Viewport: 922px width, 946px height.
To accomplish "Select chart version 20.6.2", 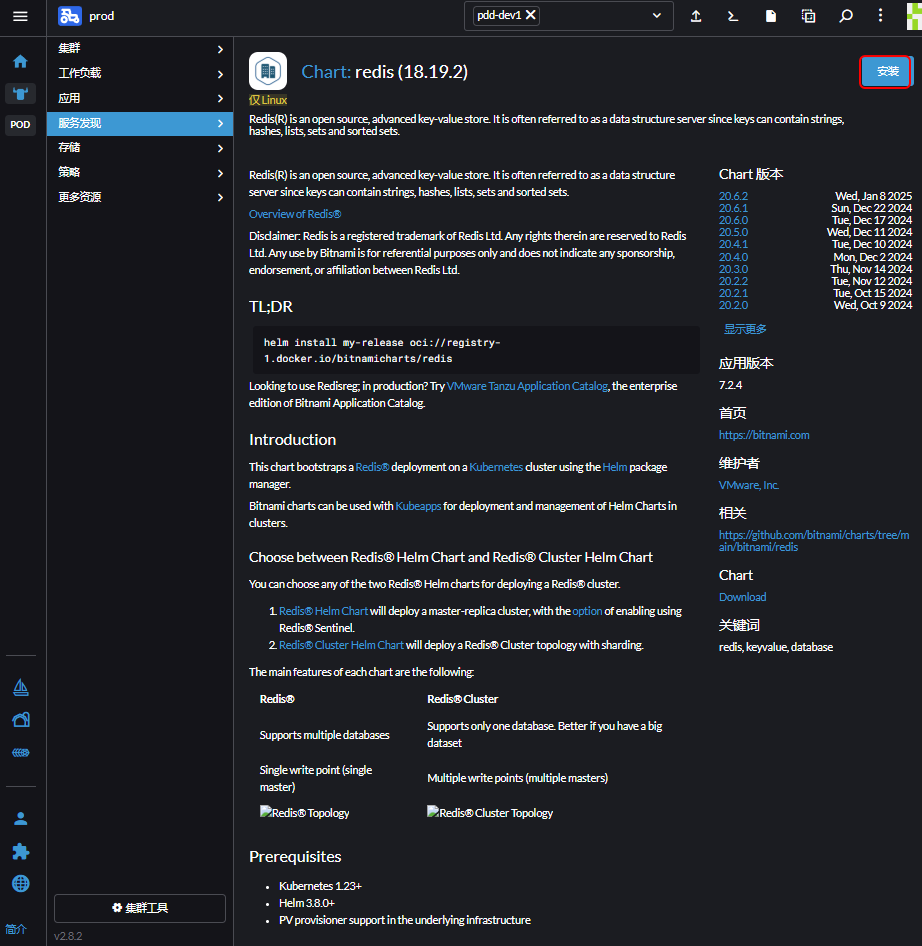I will tap(733, 196).
